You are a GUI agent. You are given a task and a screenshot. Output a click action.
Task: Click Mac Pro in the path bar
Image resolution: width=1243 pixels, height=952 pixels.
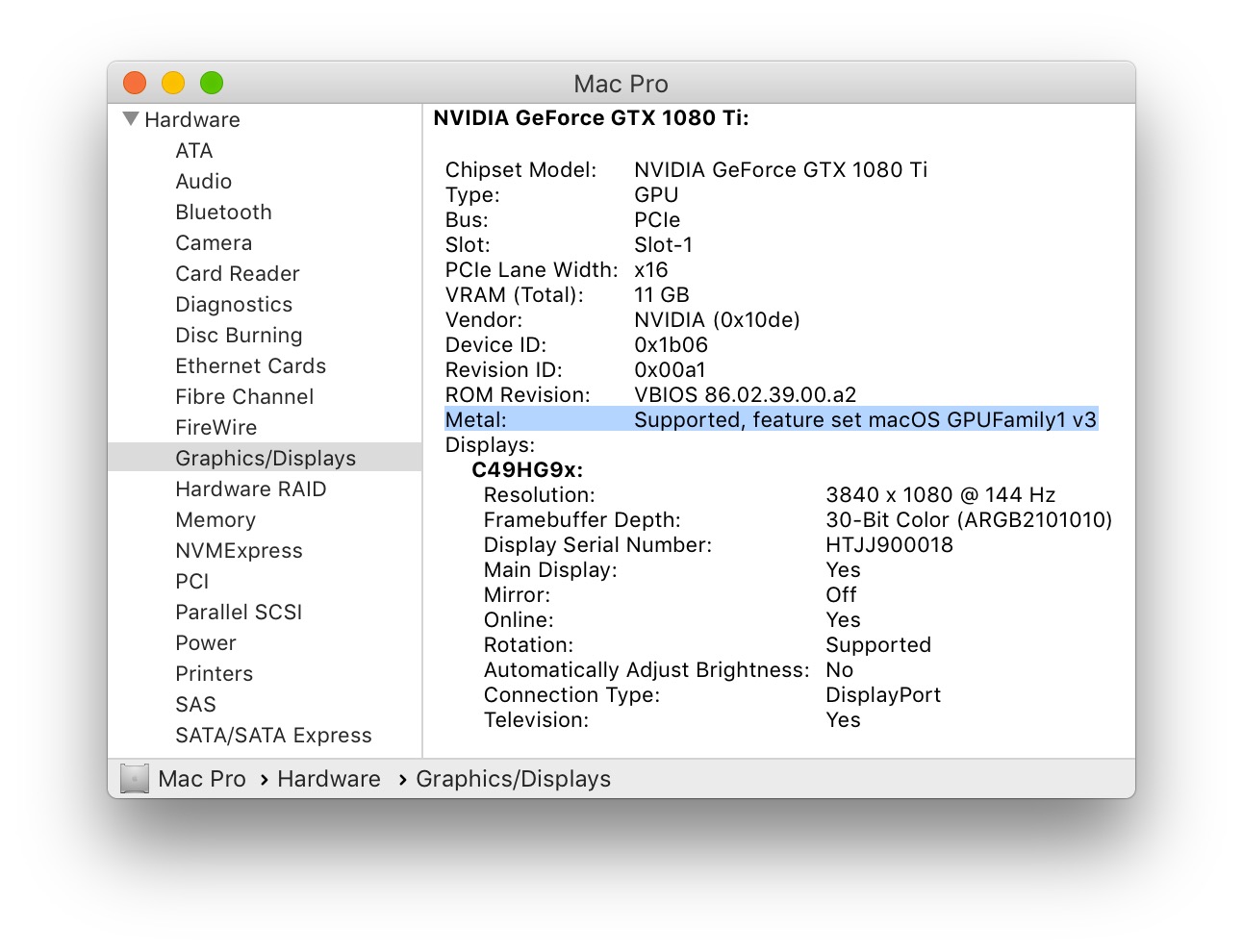pos(202,779)
